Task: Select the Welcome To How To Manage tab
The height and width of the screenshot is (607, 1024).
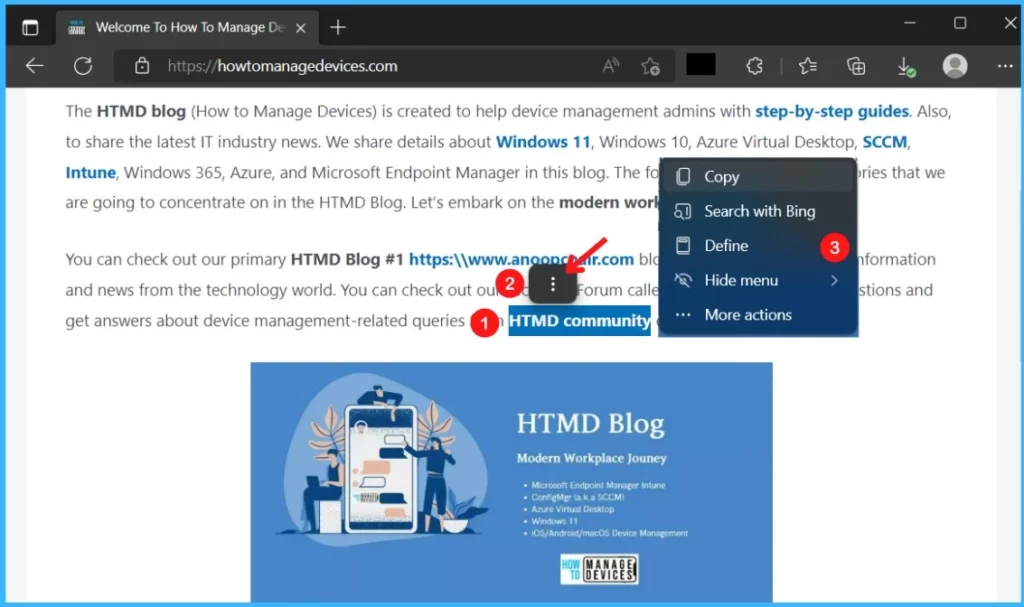Action: 187,27
